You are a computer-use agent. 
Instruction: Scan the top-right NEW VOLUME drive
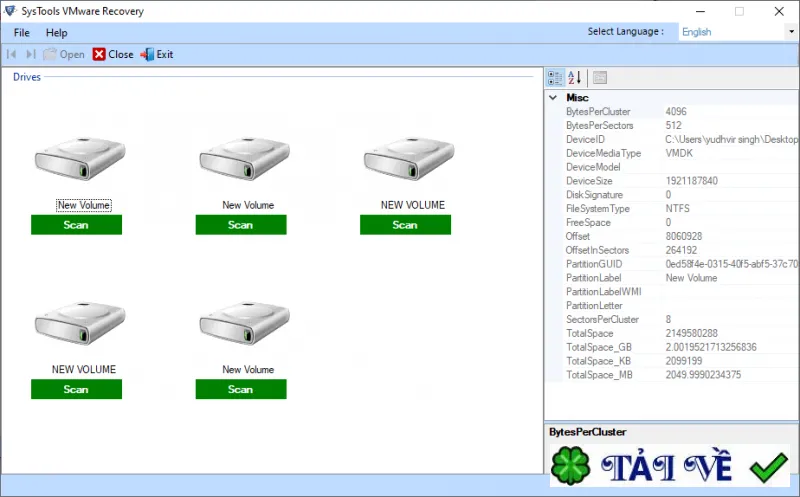pos(405,225)
